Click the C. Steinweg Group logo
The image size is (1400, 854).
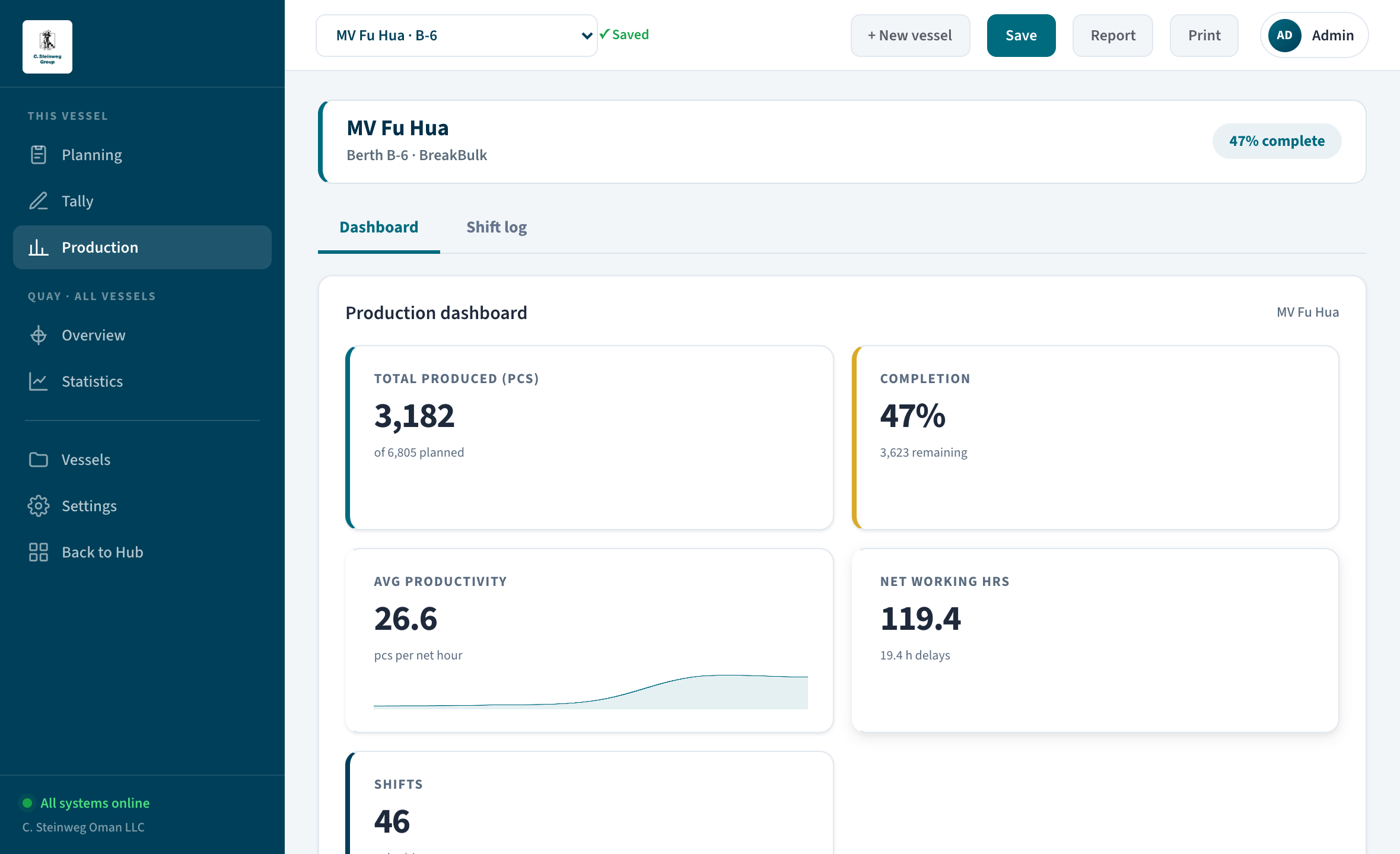tap(47, 47)
